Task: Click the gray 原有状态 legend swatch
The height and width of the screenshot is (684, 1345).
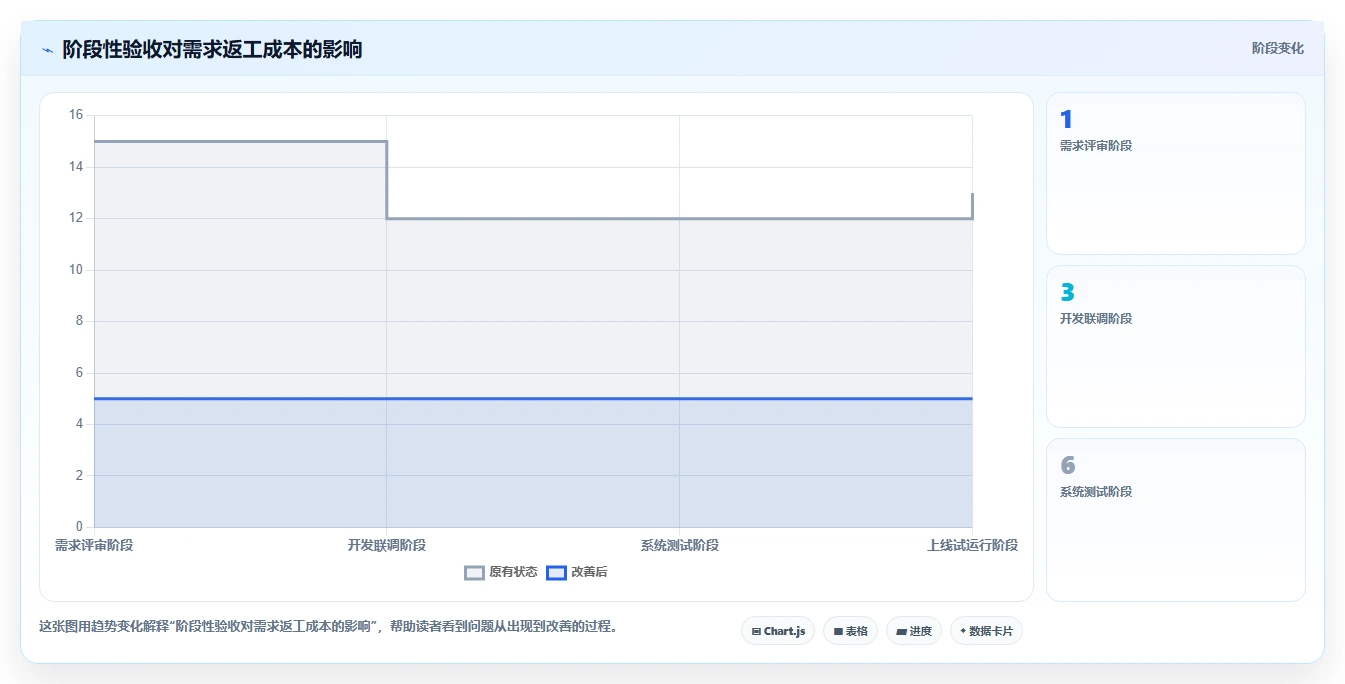Action: tap(475, 573)
